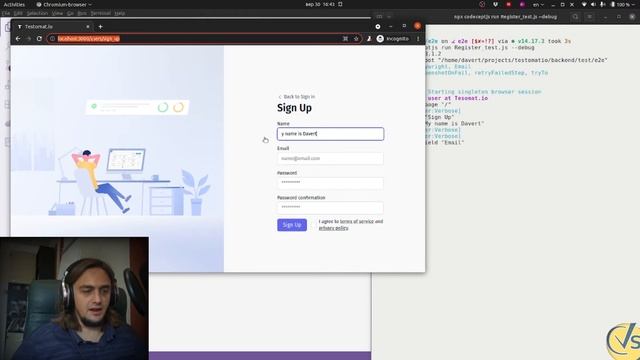Click terminal text 'user at Testomat.io'
The image size is (640, 360).
pos(457,98)
